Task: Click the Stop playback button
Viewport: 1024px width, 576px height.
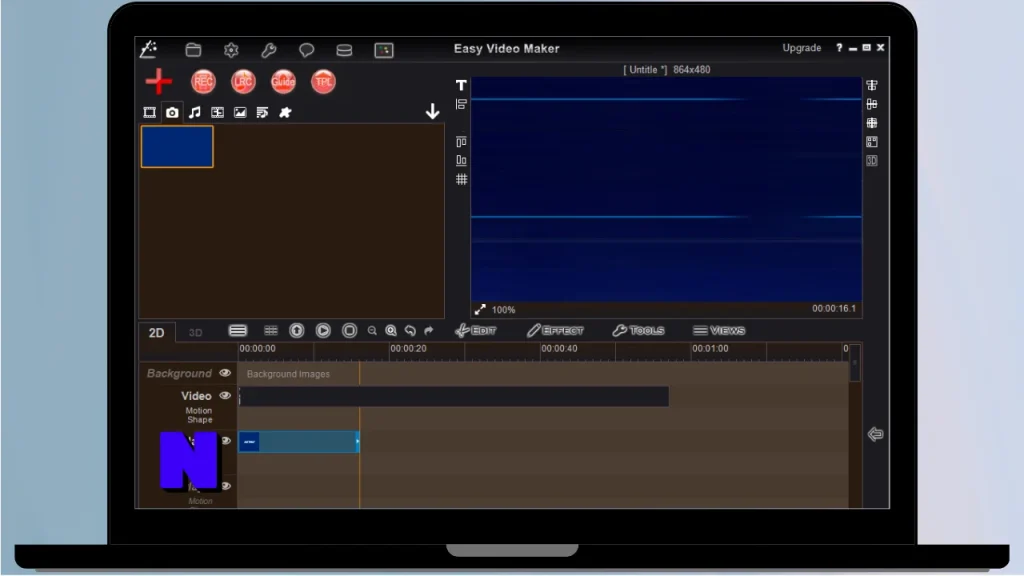Action: pyautogui.click(x=349, y=330)
